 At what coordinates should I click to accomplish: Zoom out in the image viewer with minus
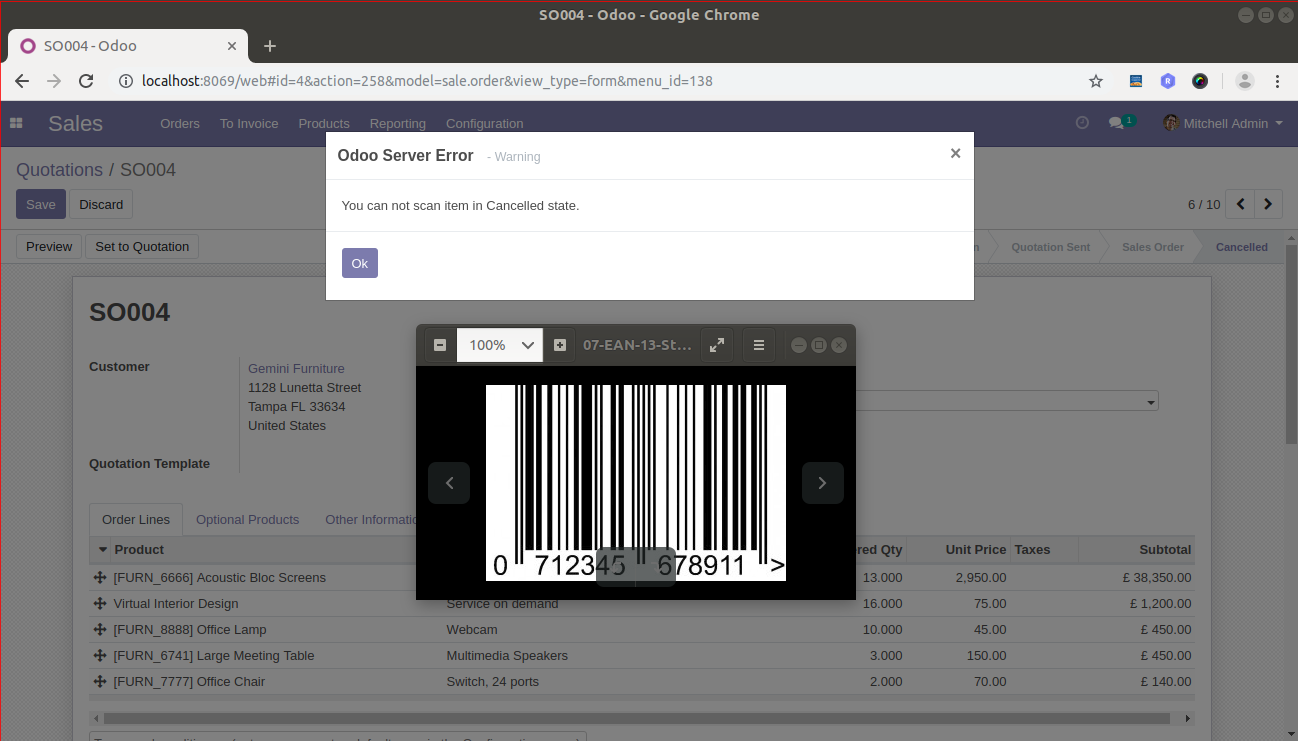pos(440,345)
